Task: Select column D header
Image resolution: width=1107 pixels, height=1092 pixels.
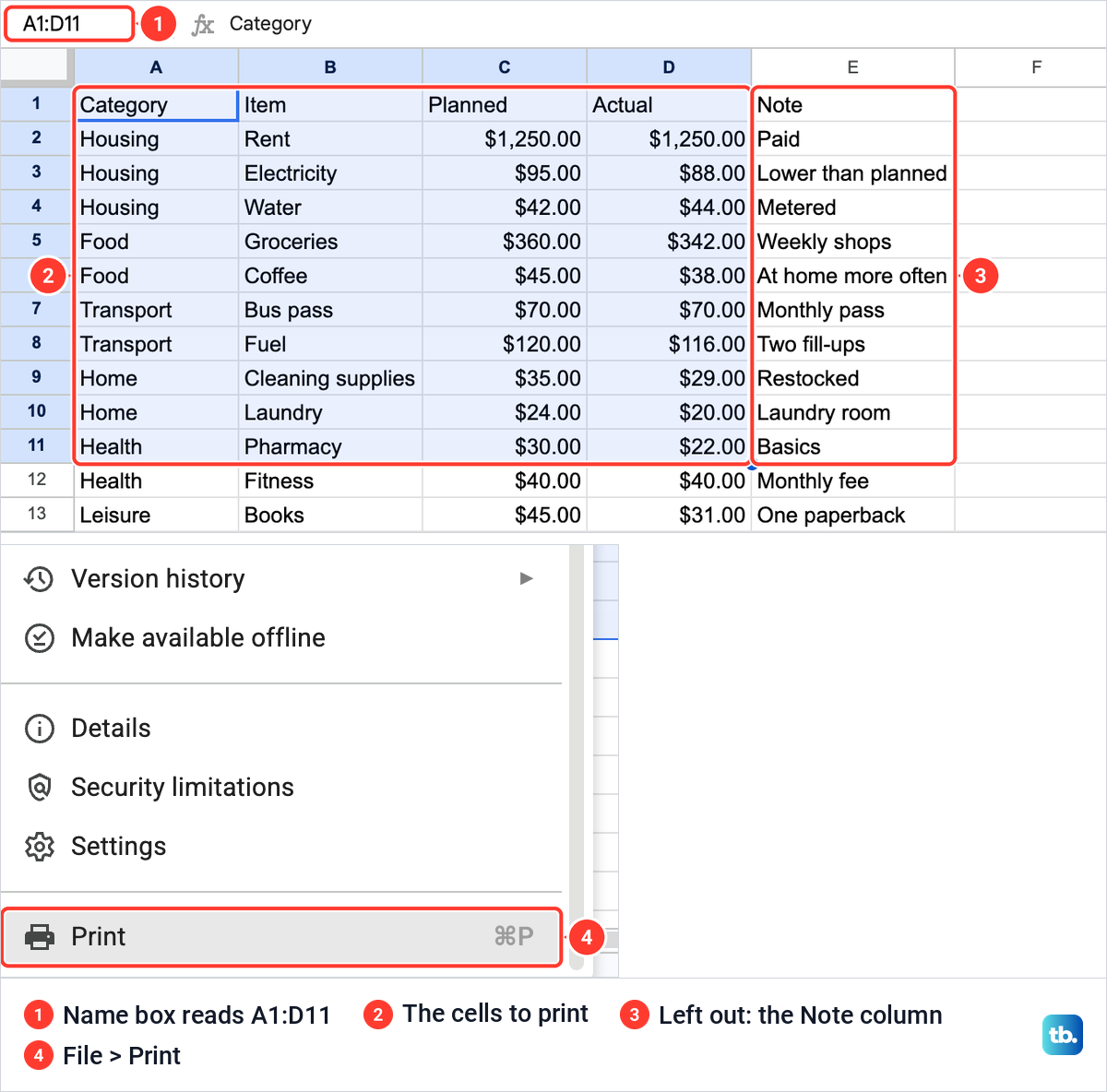Action: tap(669, 66)
